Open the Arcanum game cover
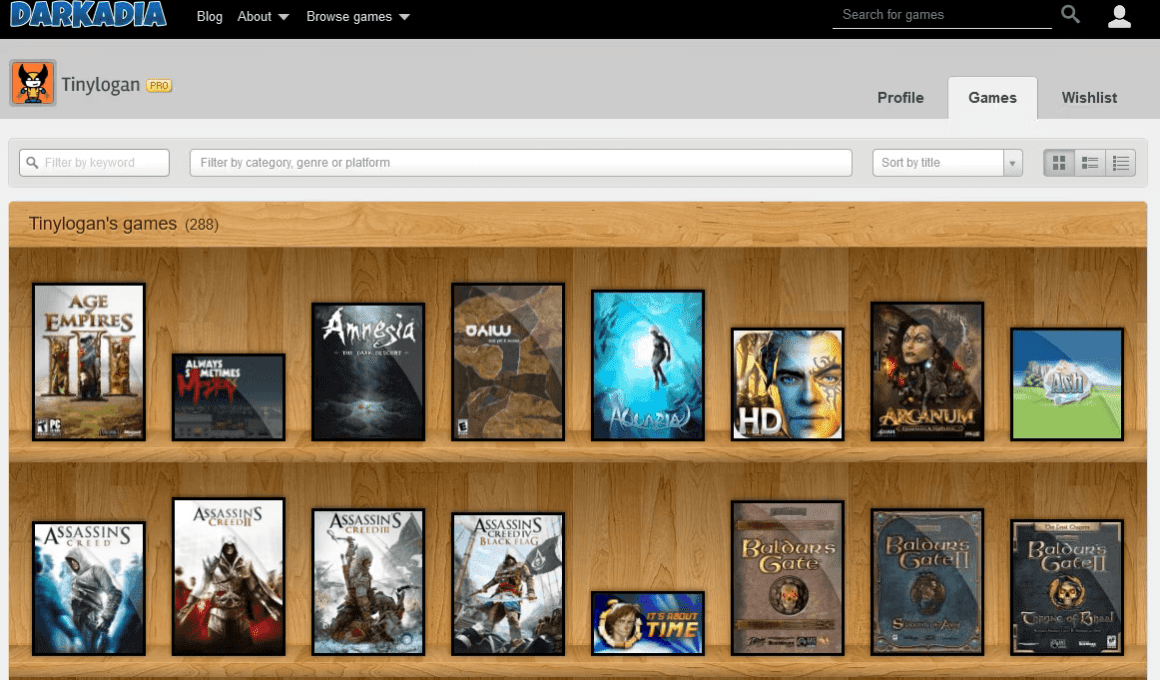The image size is (1160, 680). tap(927, 371)
